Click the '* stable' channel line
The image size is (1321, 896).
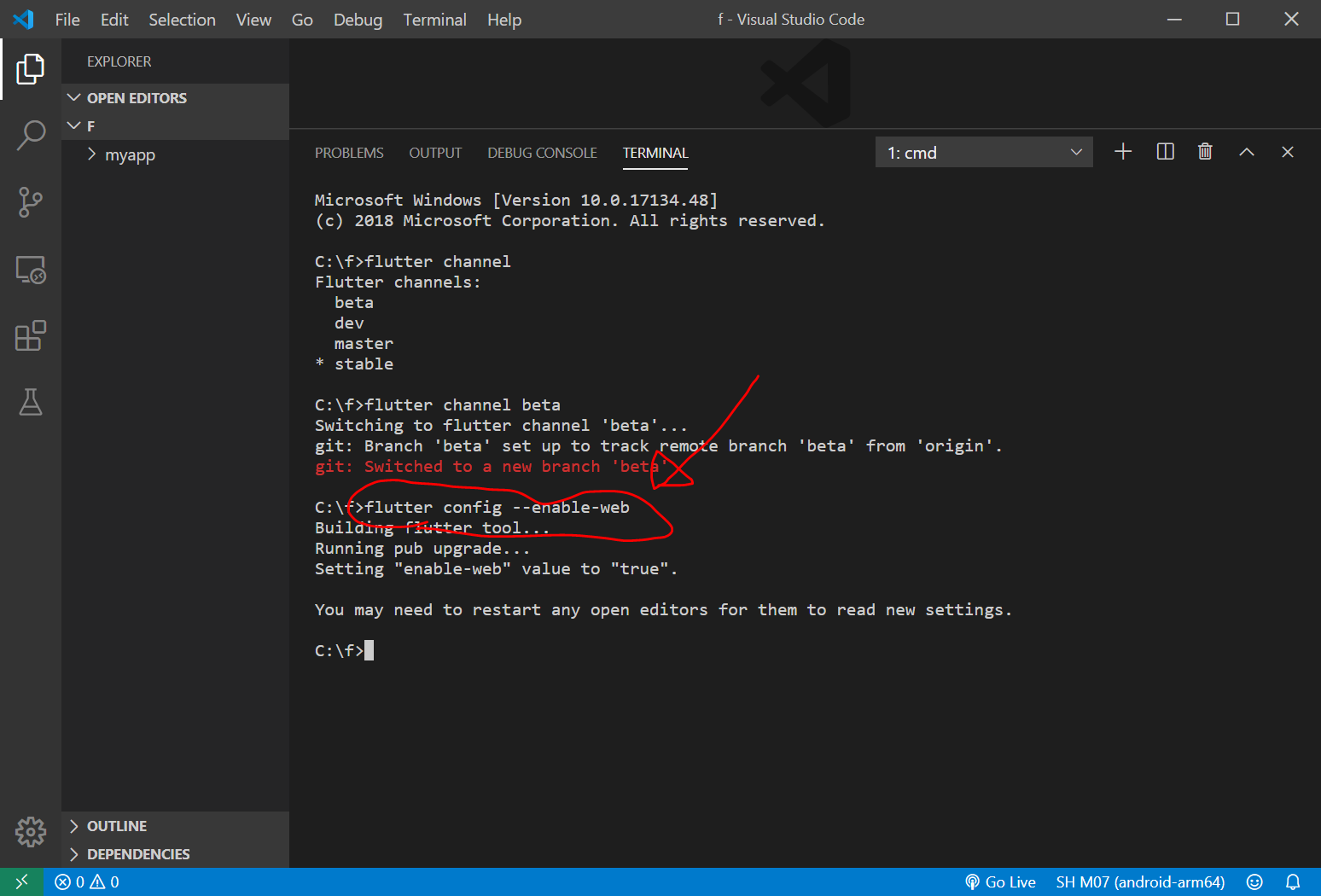coord(354,364)
